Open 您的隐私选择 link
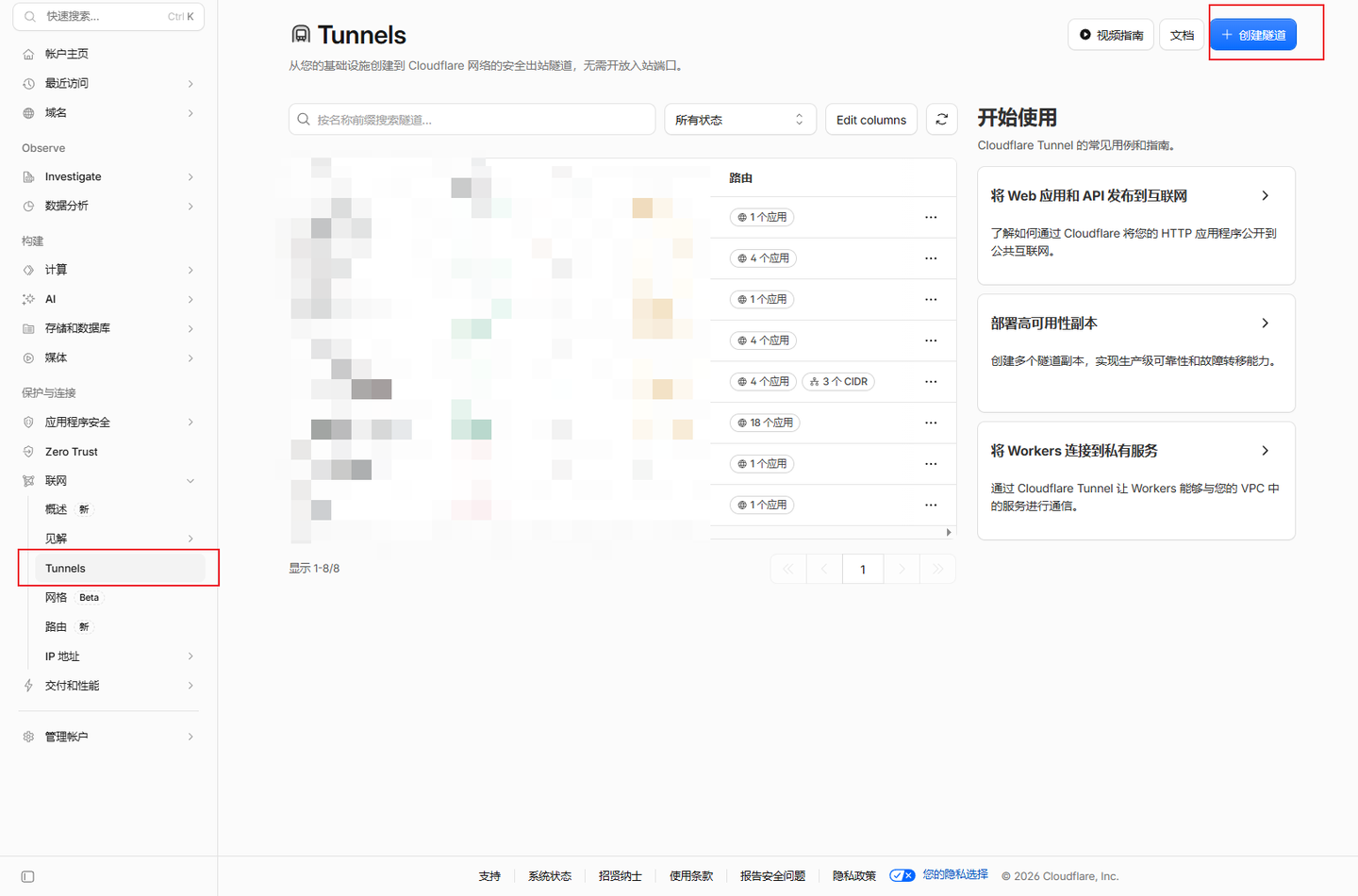1358x896 pixels. [x=955, y=874]
